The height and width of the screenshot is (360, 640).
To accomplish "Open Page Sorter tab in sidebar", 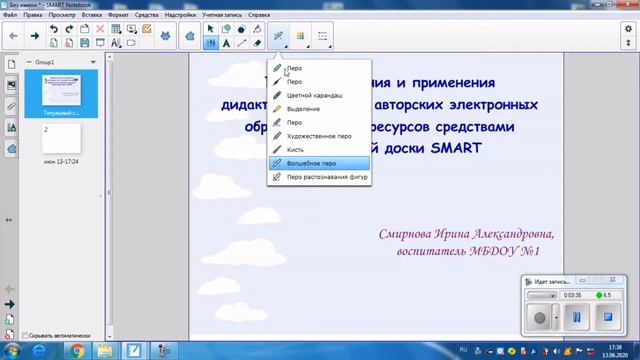I will 11,64.
